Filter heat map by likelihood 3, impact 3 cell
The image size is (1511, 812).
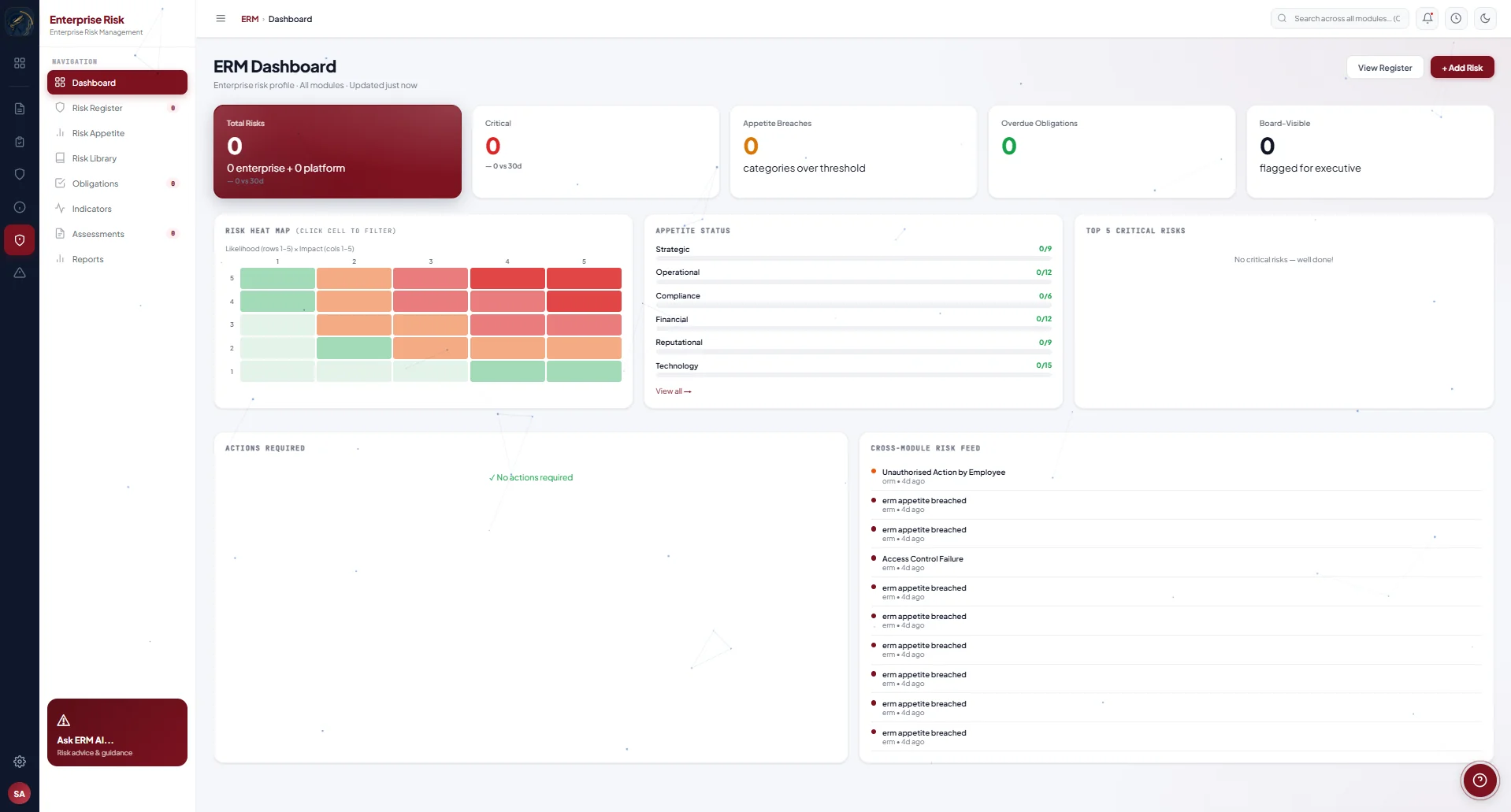tap(431, 324)
